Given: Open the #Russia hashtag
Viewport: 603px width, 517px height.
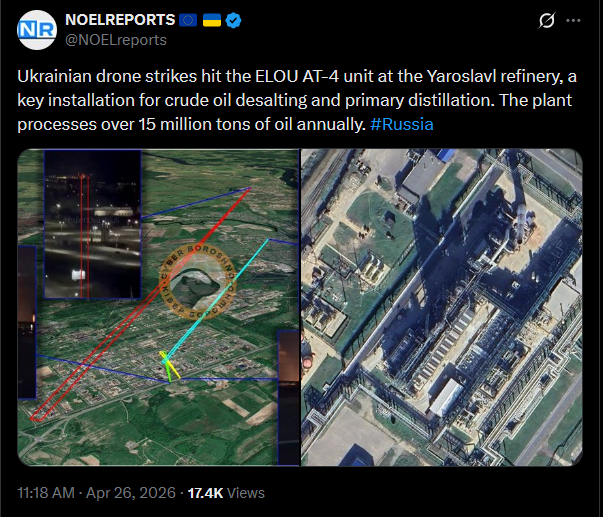Looking at the screenshot, I should [401, 124].
